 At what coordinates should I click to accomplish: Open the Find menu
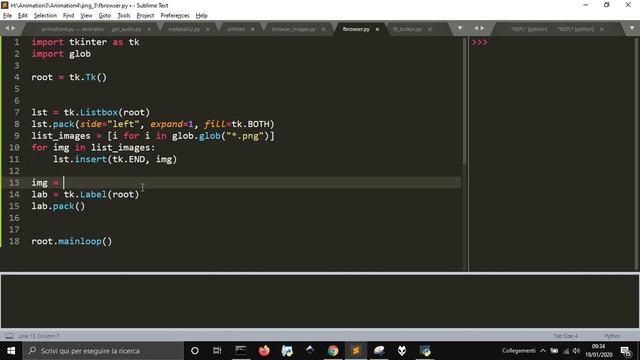click(x=69, y=16)
